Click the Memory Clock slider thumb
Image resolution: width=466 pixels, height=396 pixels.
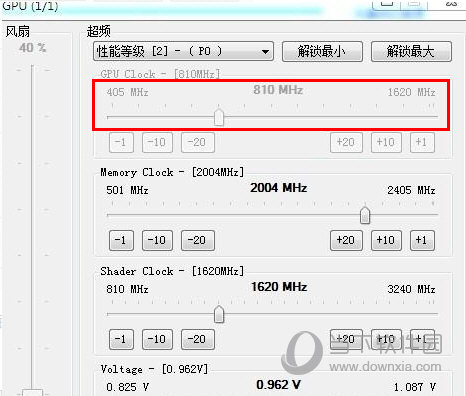point(365,215)
